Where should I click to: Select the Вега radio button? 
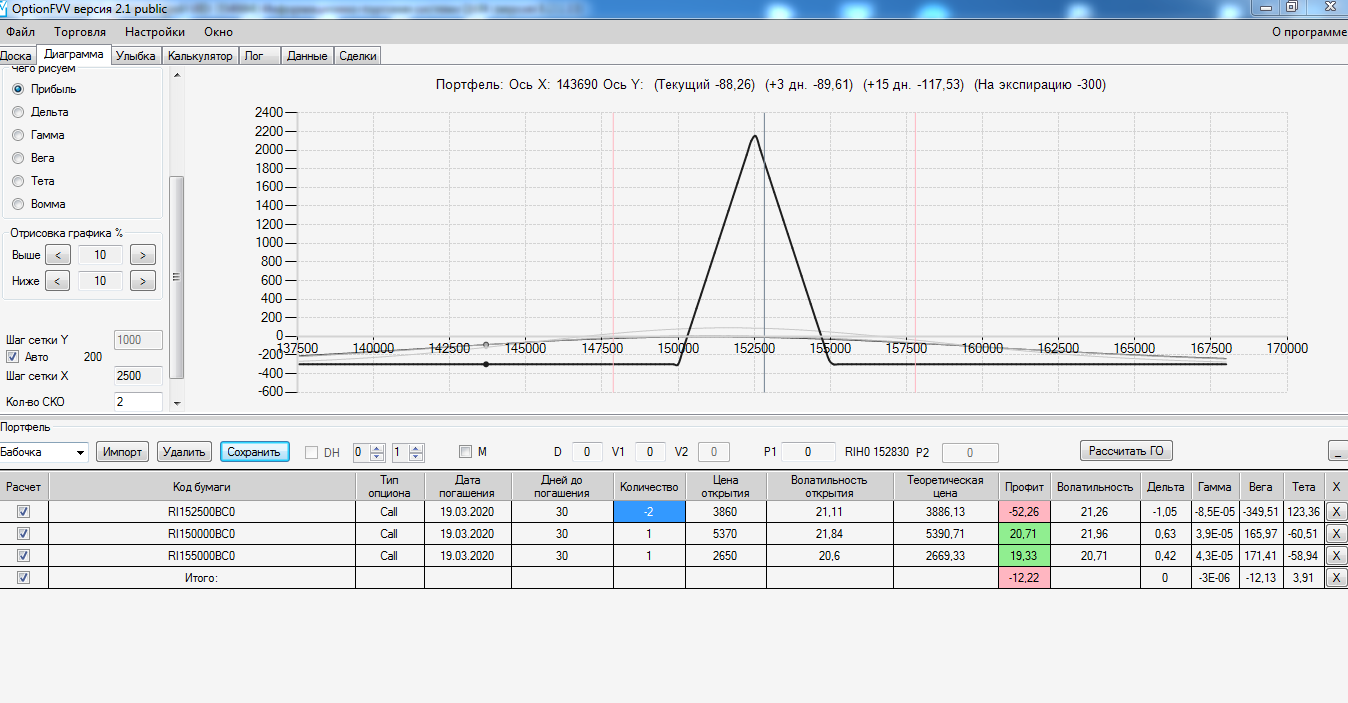tap(18, 158)
